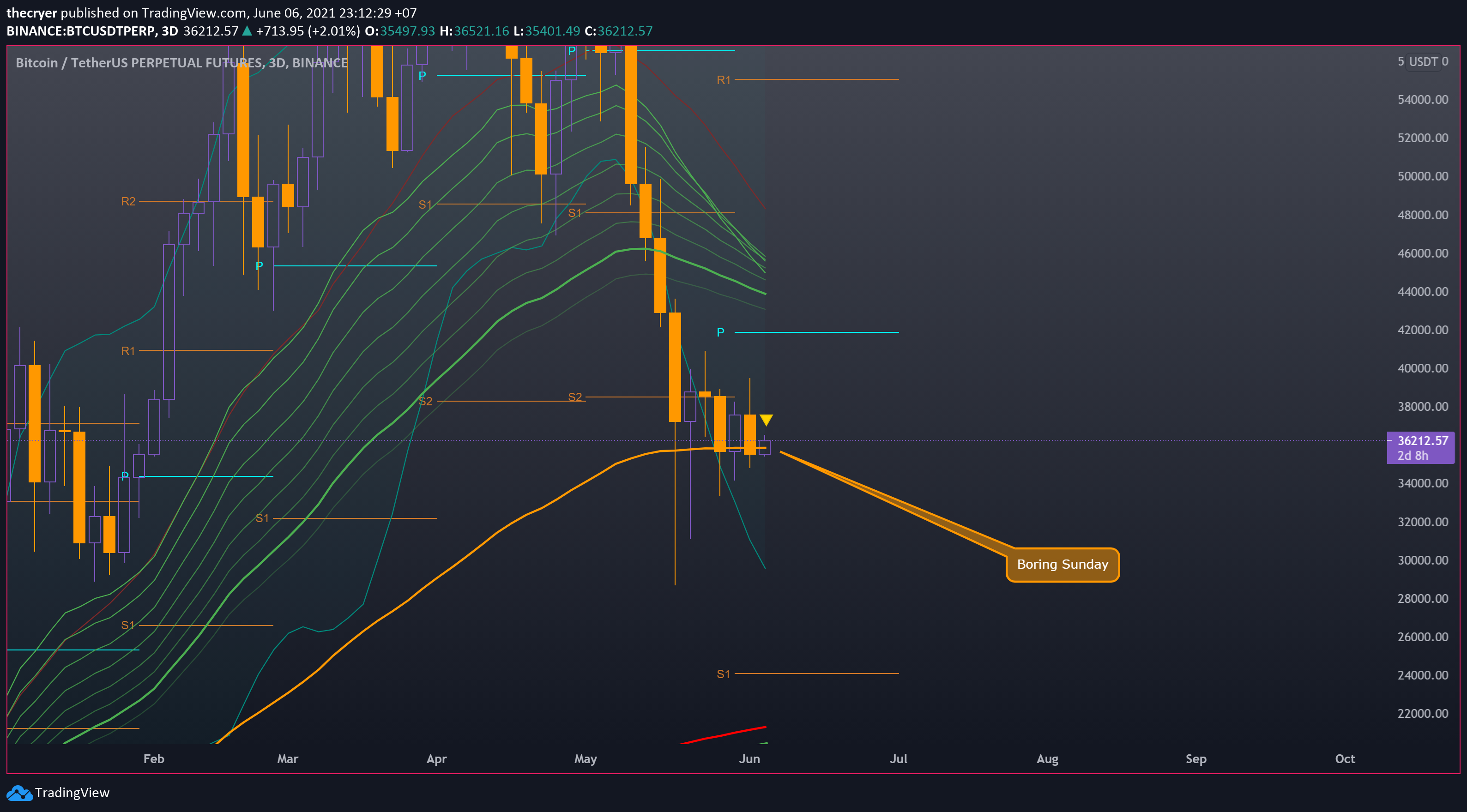This screenshot has height=812, width=1467.
Task: Click the S1 pivot label near 32000 level
Action: [262, 518]
